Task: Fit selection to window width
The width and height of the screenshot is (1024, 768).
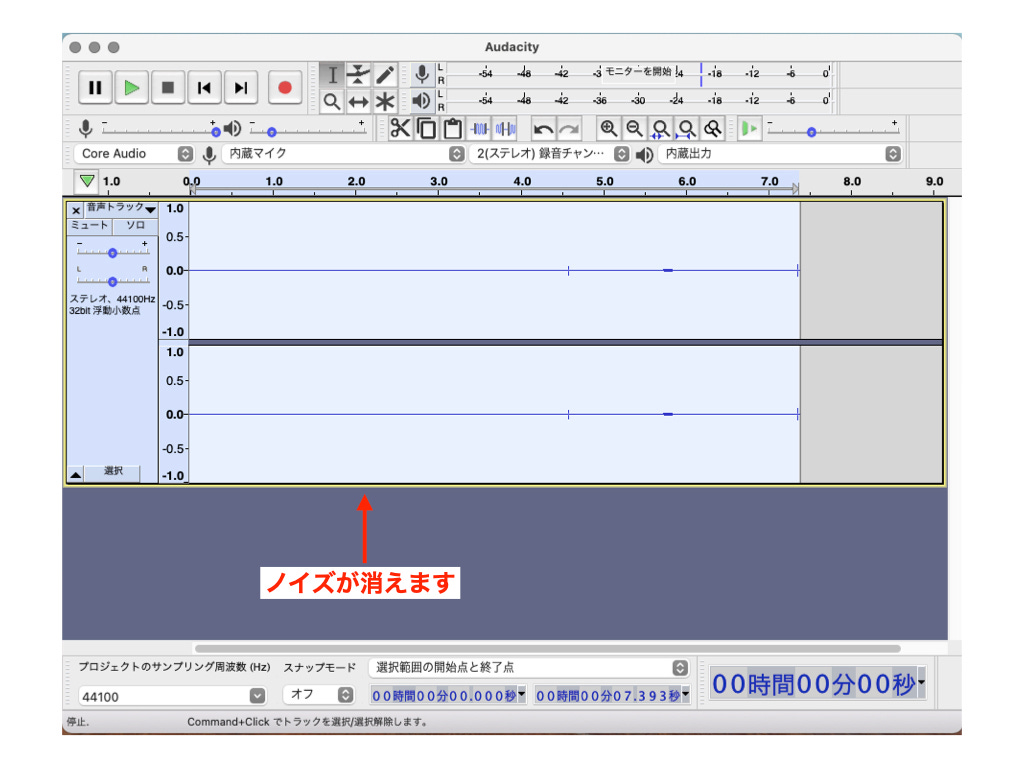Action: [660, 129]
